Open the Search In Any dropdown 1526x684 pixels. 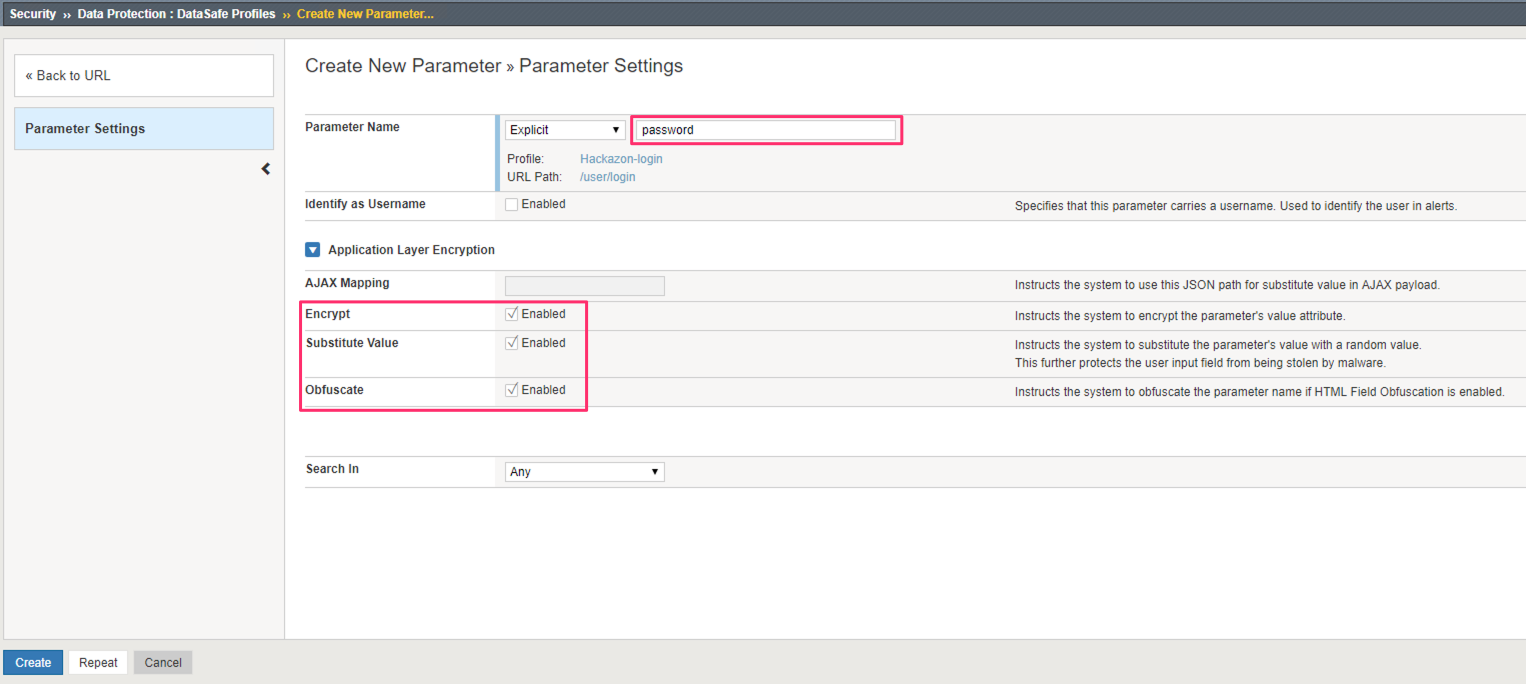(585, 472)
